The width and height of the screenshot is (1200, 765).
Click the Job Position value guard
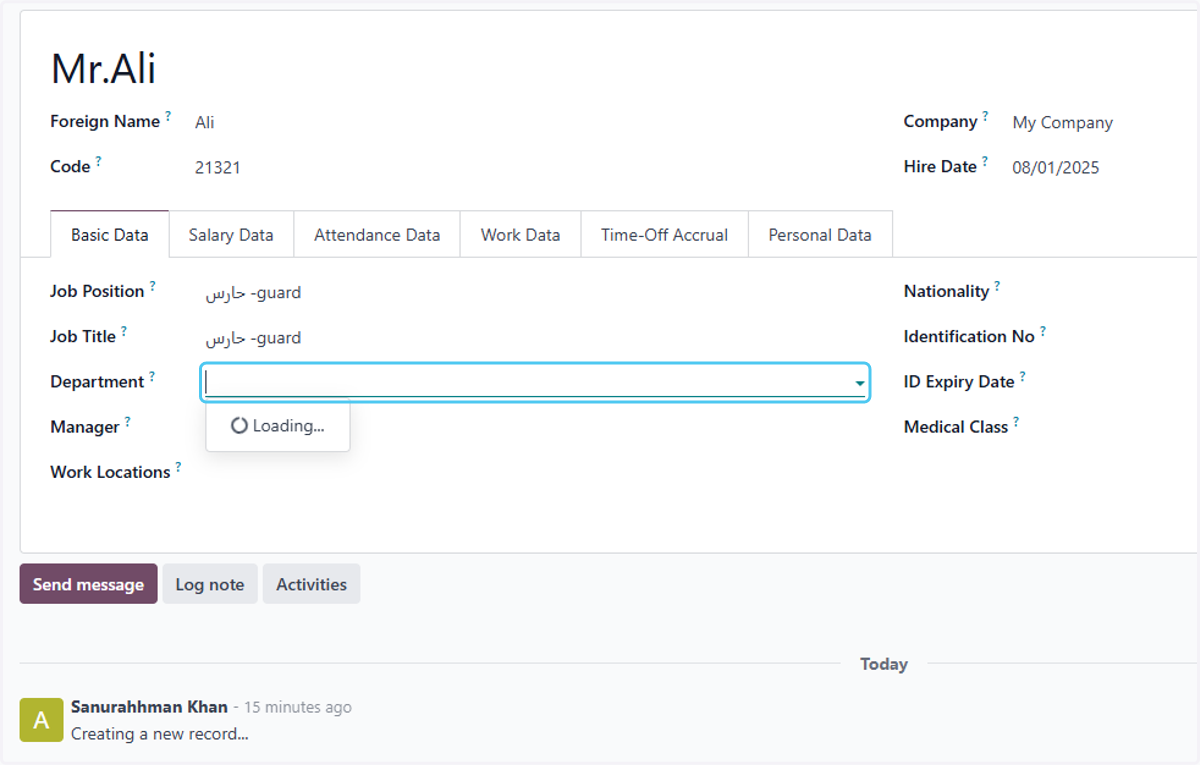254,293
